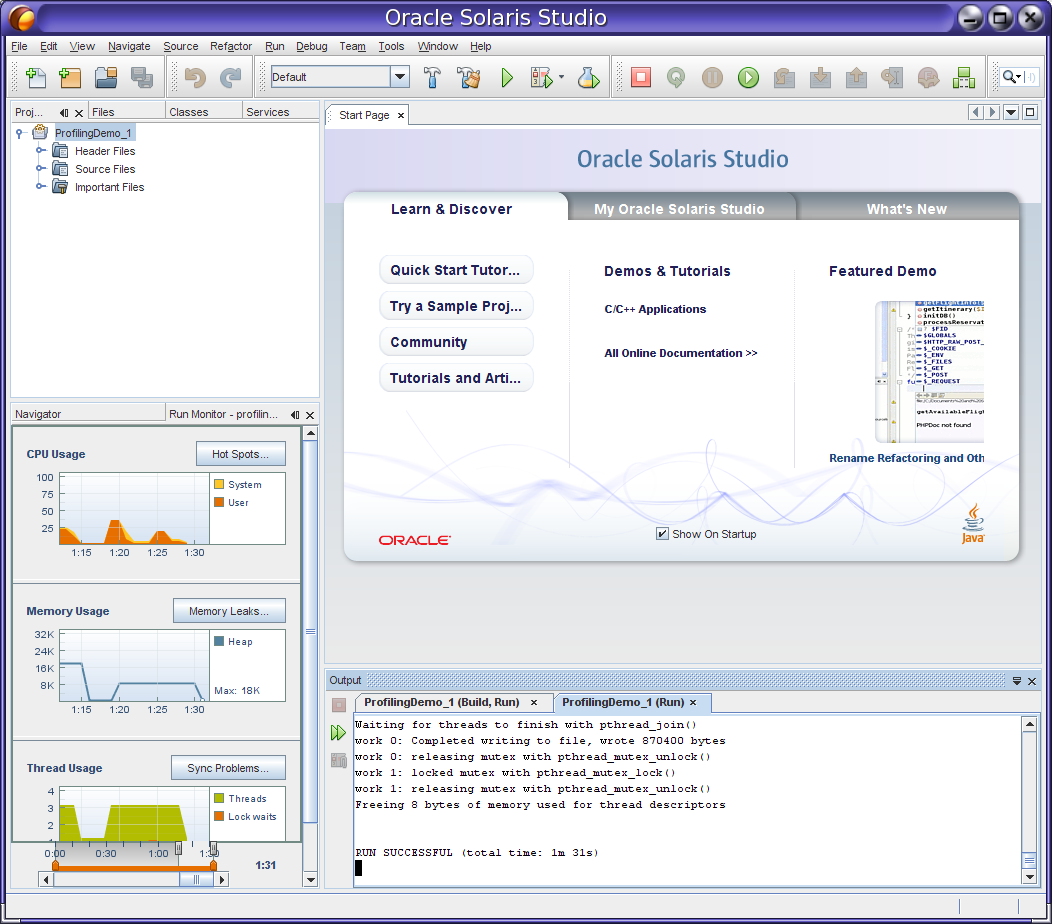
Task: Click the Memory Leaks button
Action: click(229, 611)
